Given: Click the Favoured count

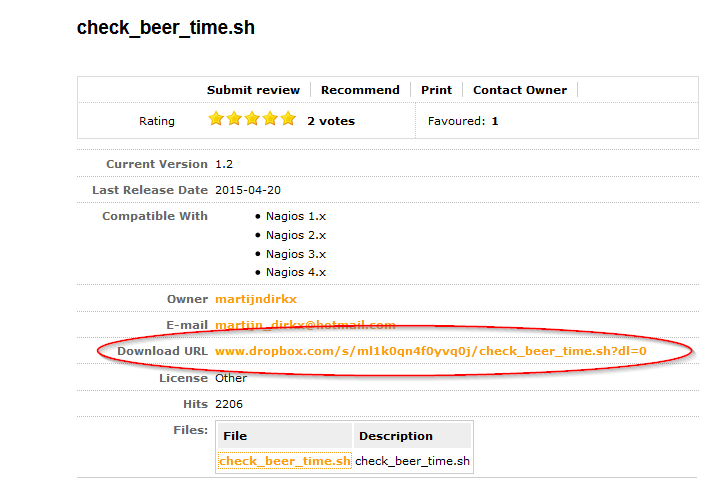Looking at the screenshot, I should [494, 121].
